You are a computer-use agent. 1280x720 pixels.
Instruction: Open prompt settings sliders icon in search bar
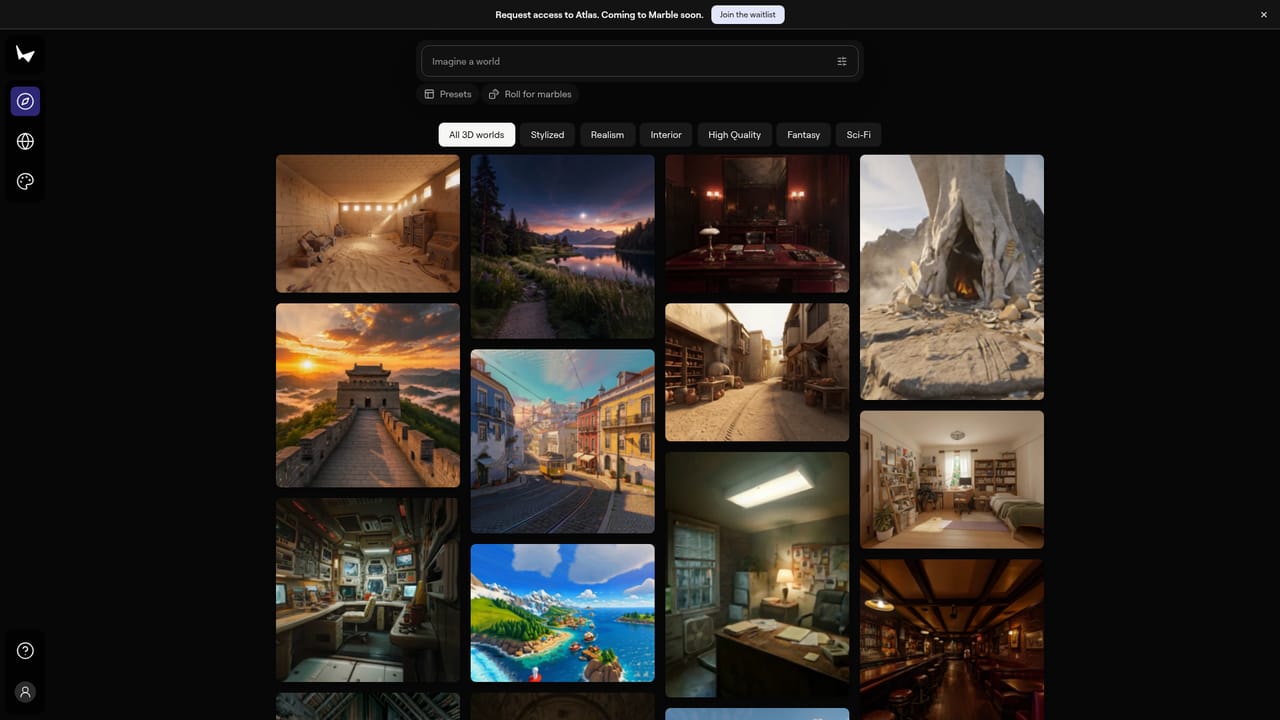842,61
